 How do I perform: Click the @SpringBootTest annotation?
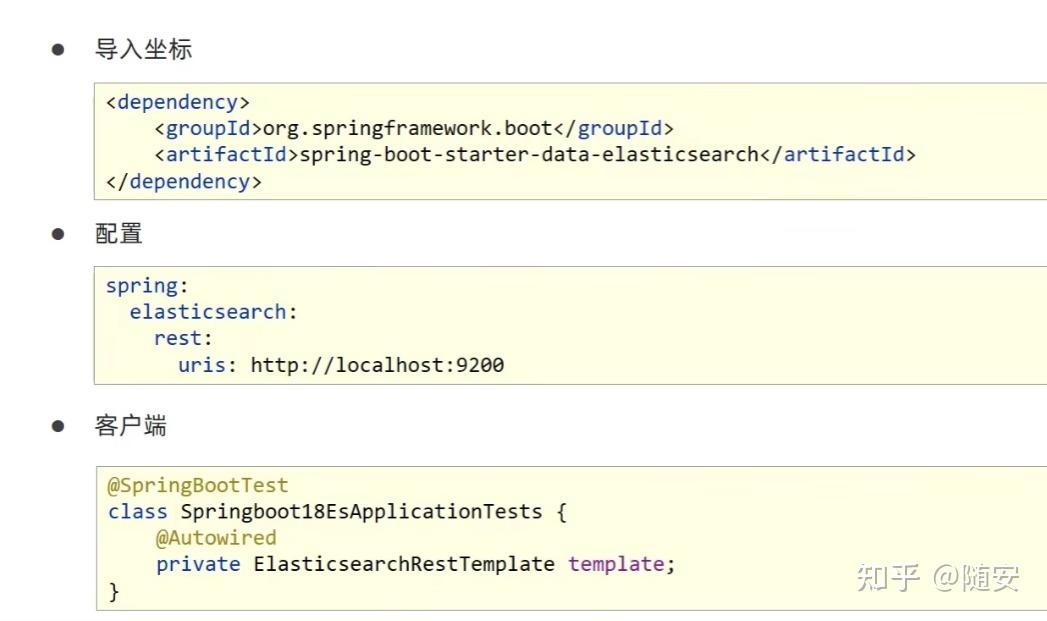pyautogui.click(x=198, y=485)
